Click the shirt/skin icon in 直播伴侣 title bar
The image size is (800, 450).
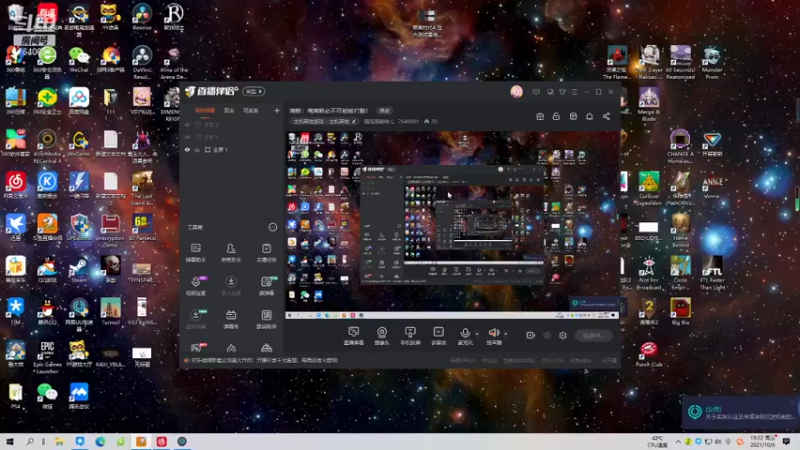click(562, 92)
